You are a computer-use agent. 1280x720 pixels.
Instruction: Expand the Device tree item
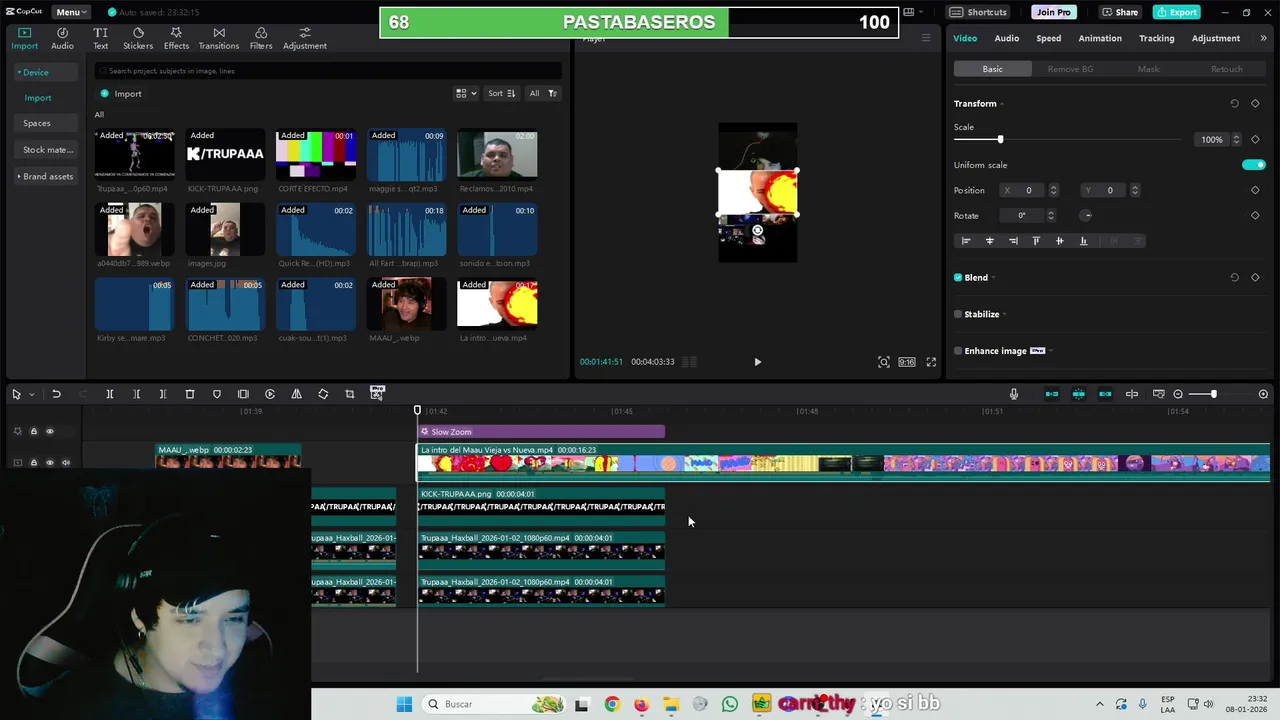click(19, 72)
